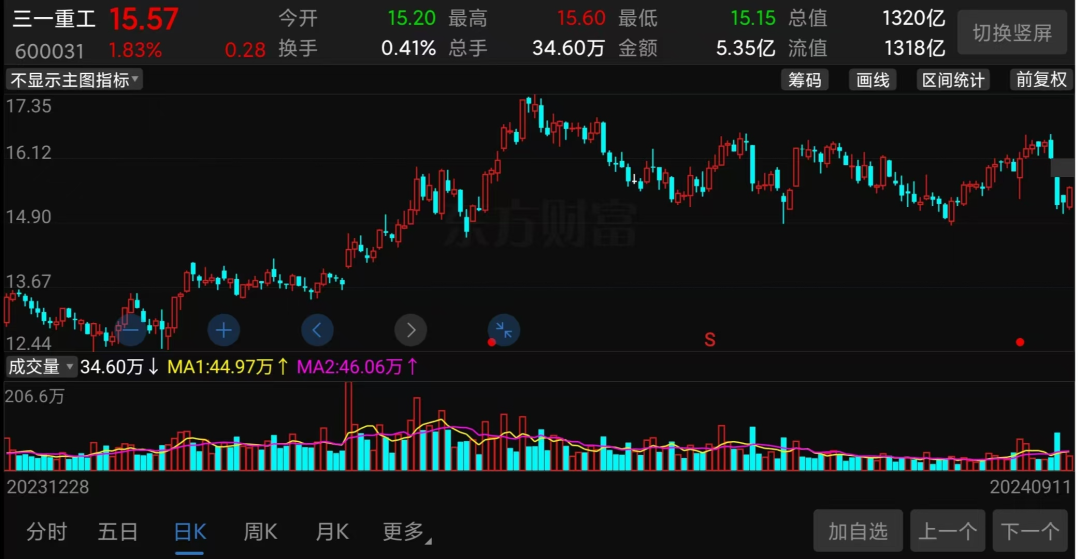The image size is (1080, 559).
Task: Select the 周K tab
Action: click(x=260, y=531)
